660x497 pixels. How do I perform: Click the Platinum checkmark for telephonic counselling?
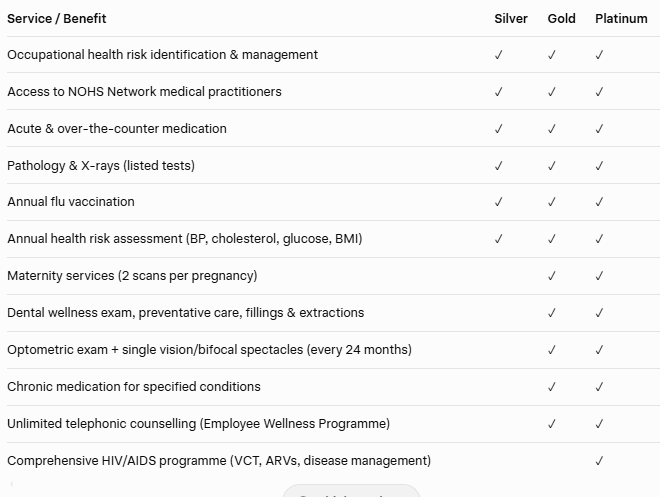[x=599, y=424]
